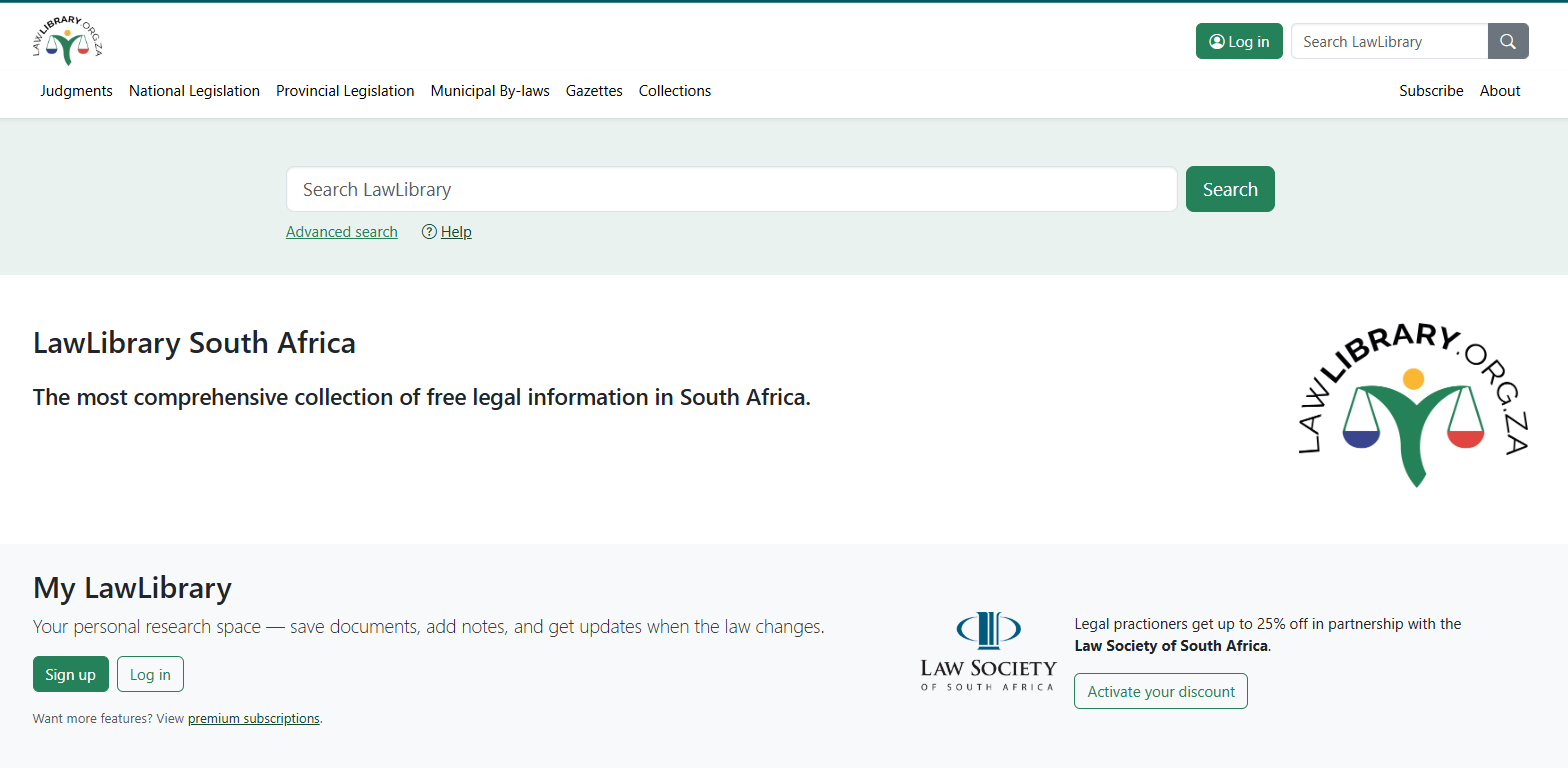
Task: Visit the About page
Action: [1500, 91]
